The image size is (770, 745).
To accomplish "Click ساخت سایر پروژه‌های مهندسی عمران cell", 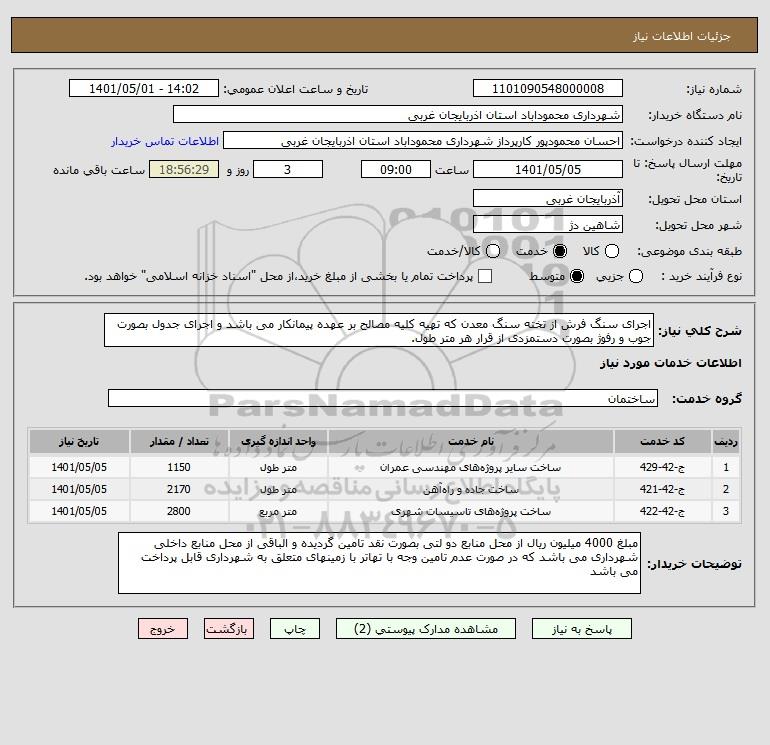I will 470,468.
